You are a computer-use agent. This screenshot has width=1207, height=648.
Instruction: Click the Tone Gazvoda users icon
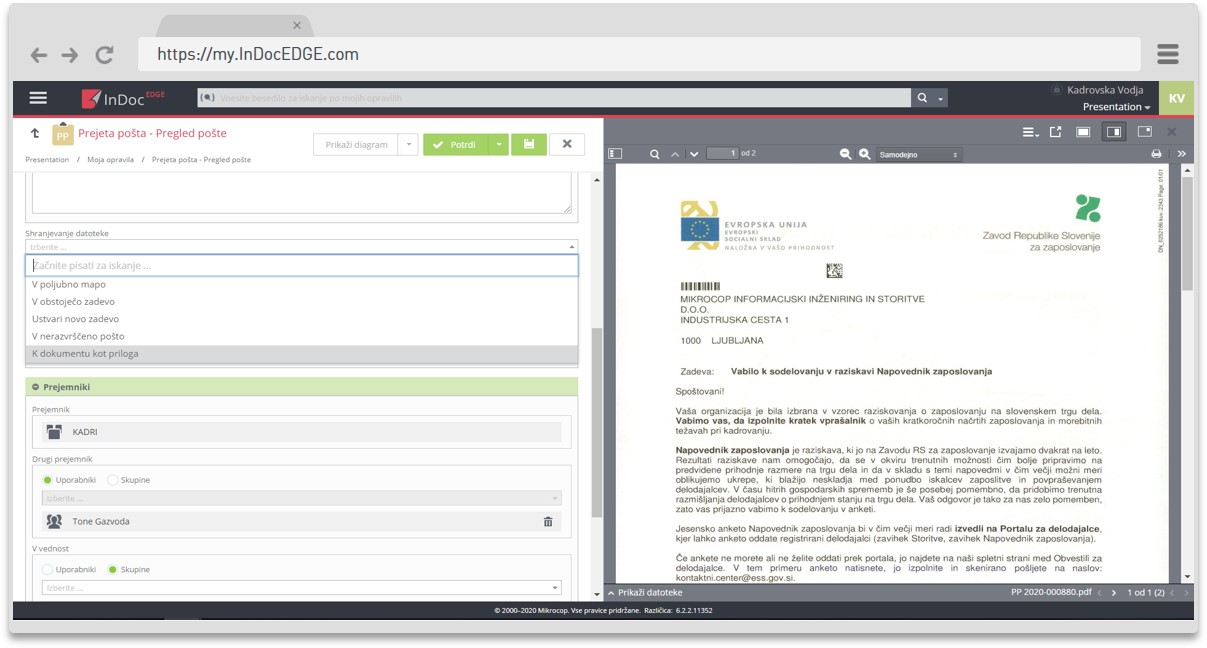tap(54, 522)
